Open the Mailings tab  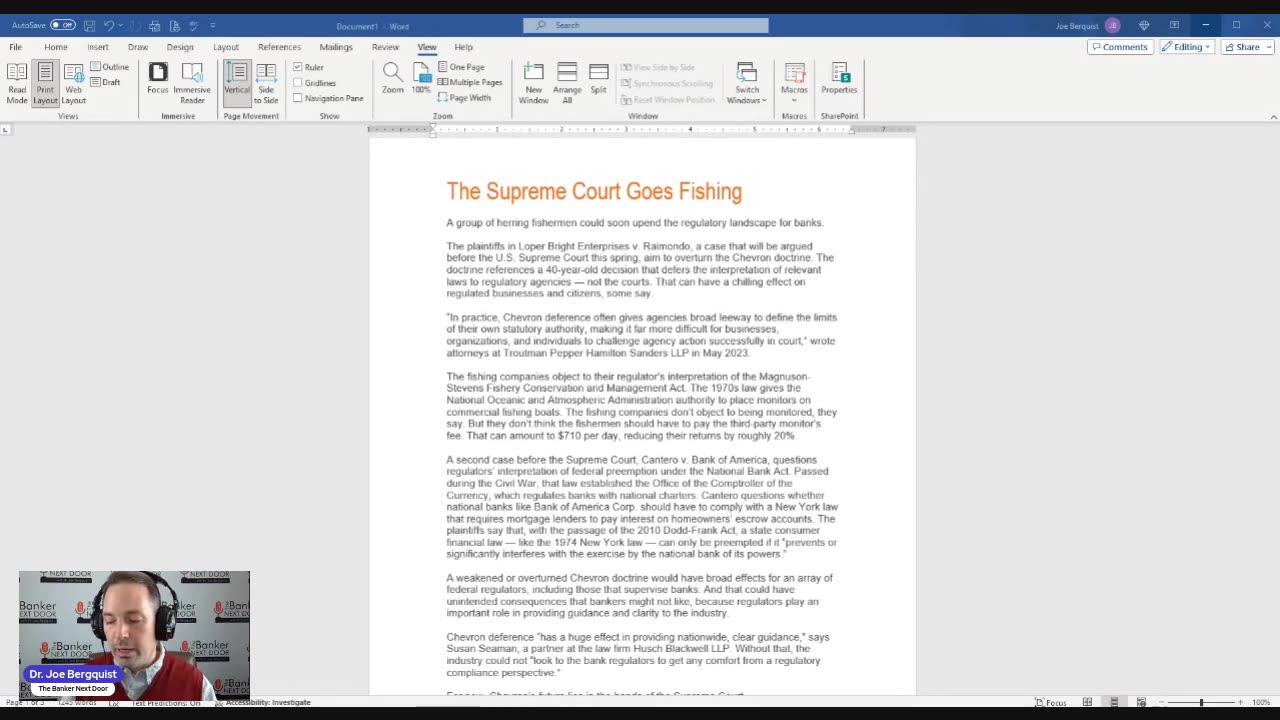[336, 47]
